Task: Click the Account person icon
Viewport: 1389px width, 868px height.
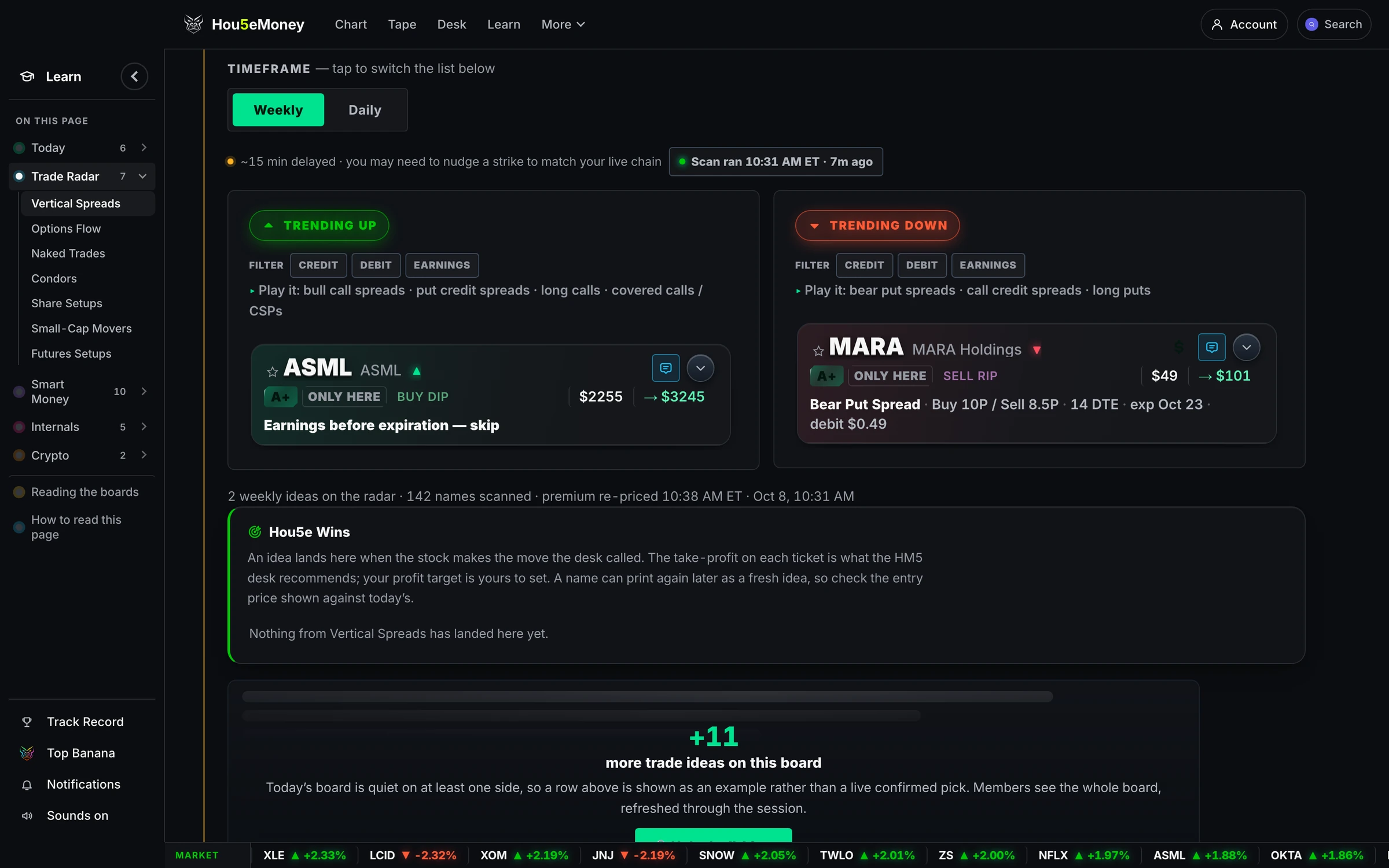Action: pyautogui.click(x=1217, y=24)
